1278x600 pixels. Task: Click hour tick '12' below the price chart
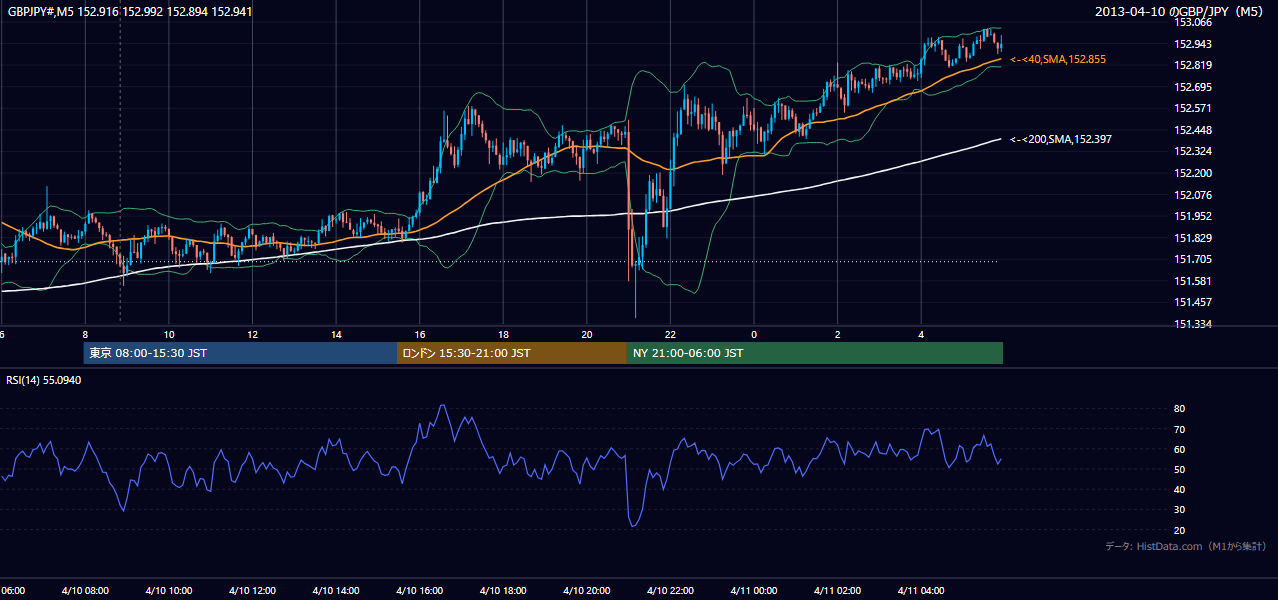coord(253,335)
